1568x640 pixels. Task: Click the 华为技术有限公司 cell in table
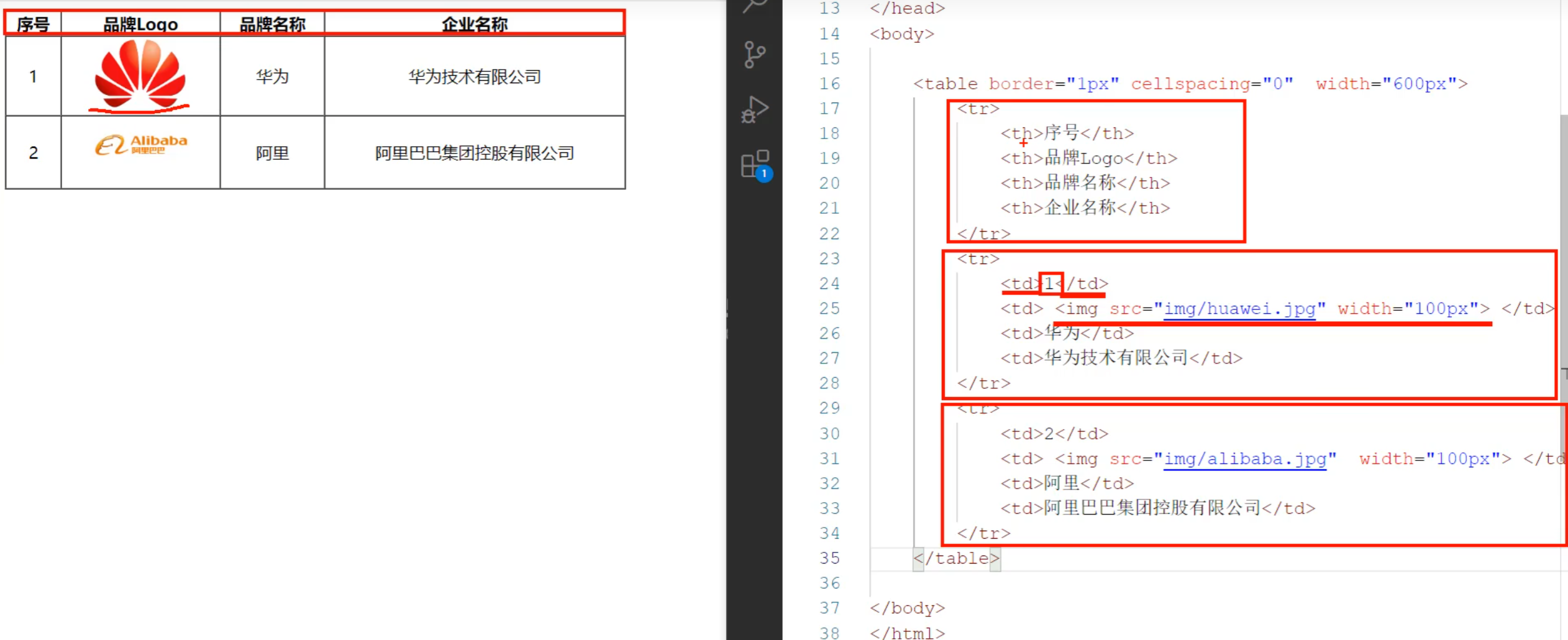click(475, 76)
